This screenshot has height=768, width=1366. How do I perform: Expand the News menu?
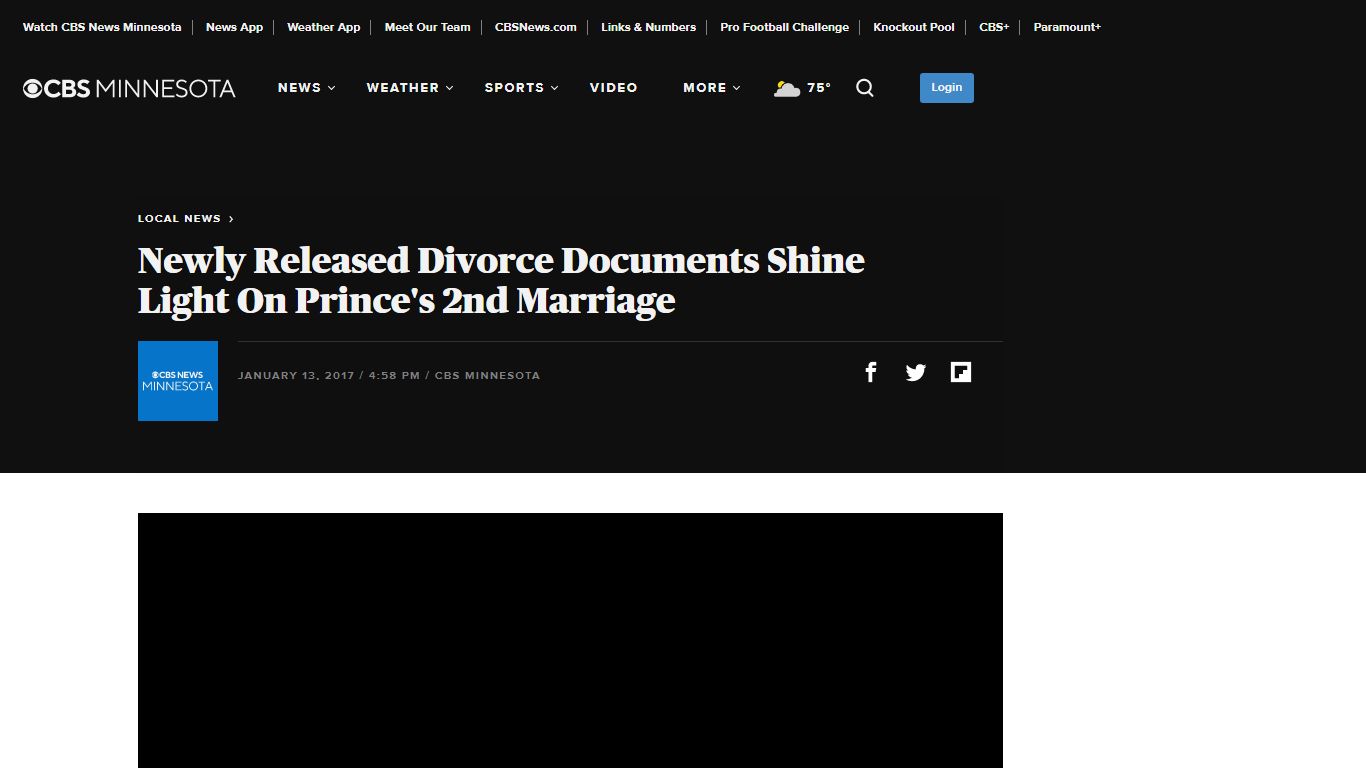307,88
